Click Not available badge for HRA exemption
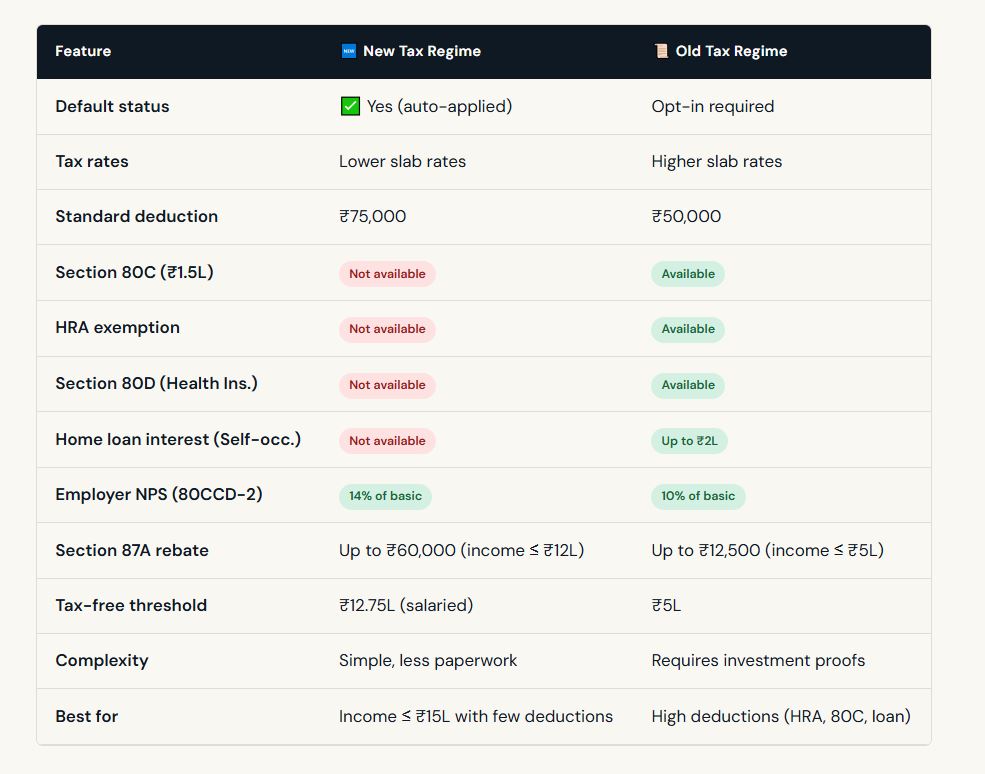 [387, 329]
